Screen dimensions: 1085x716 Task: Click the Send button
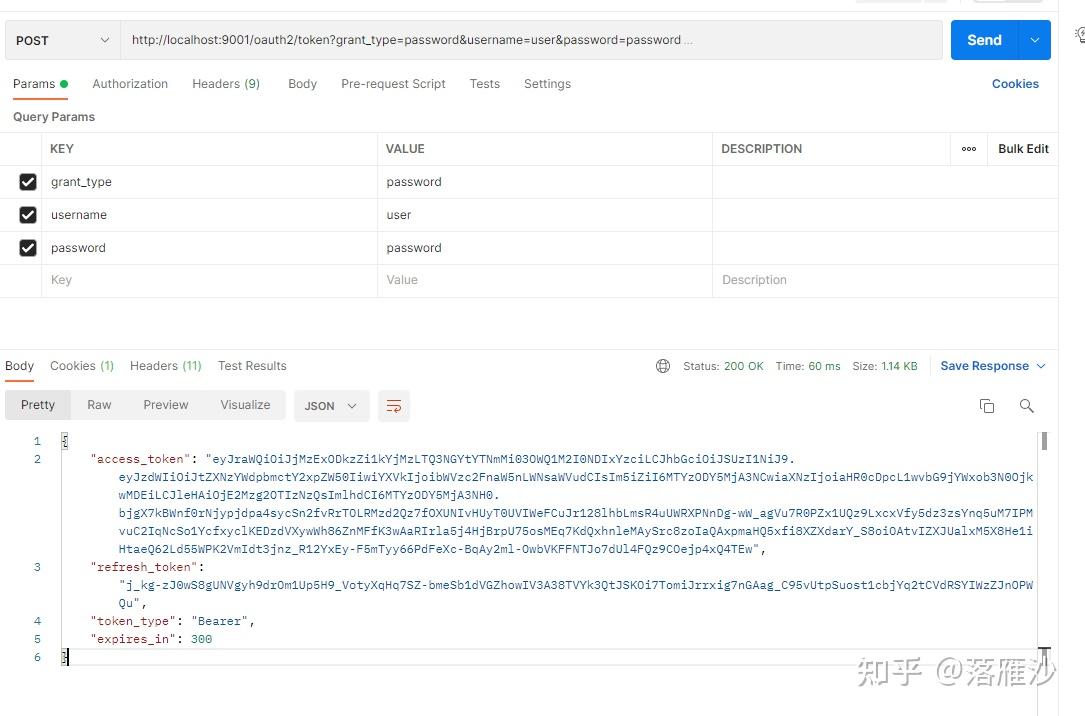pos(983,40)
